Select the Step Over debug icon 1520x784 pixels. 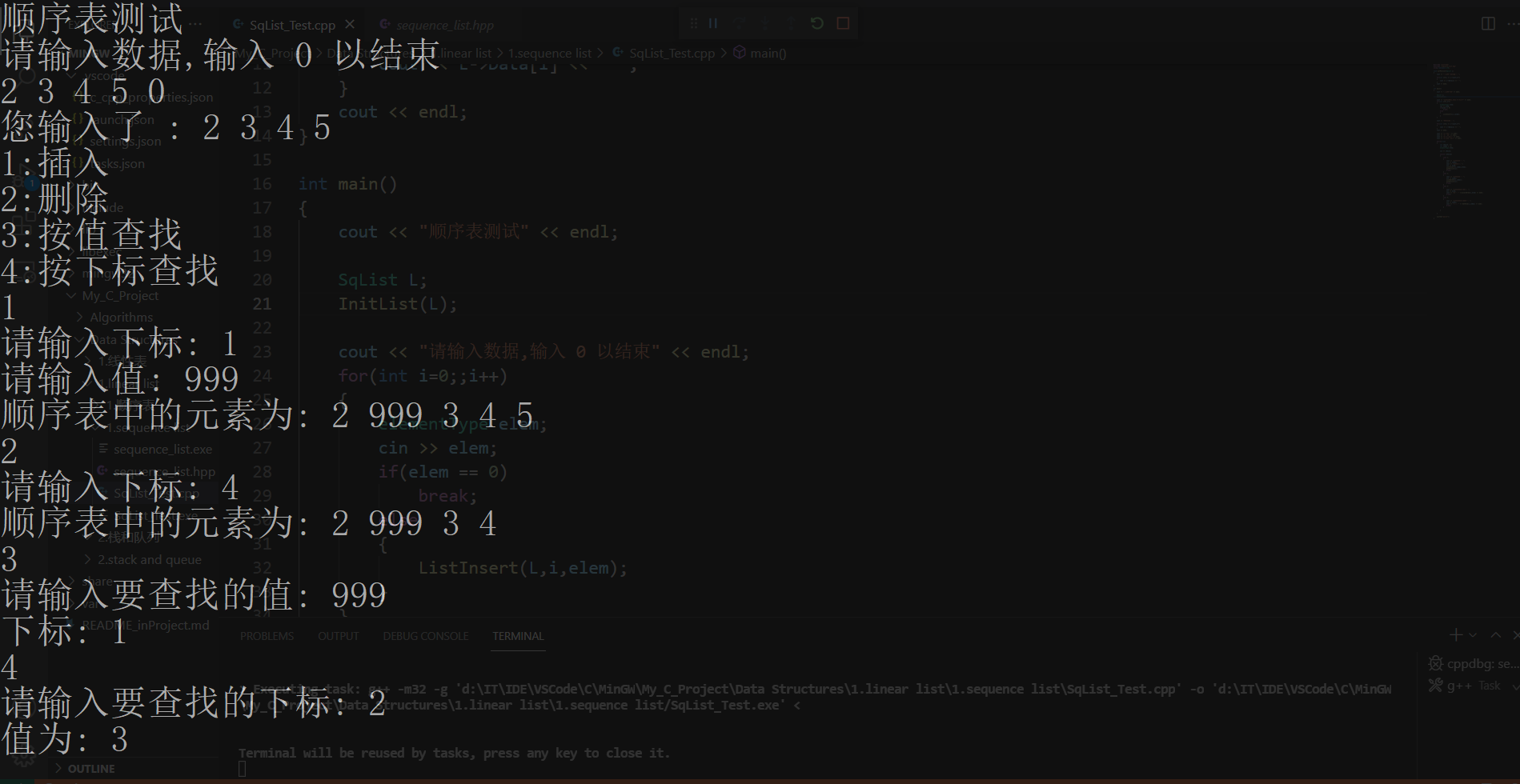click(739, 23)
